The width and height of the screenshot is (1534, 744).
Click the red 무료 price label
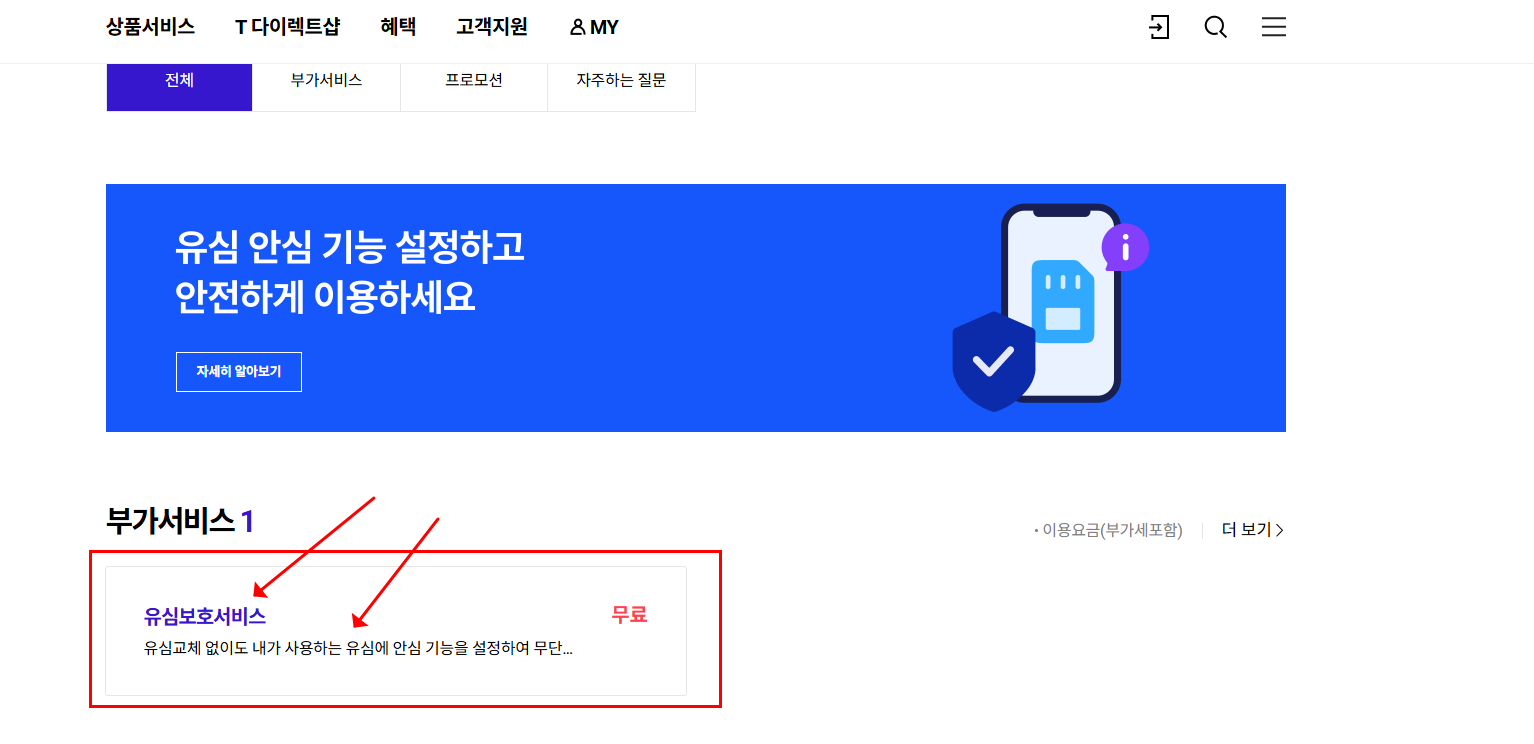point(629,615)
